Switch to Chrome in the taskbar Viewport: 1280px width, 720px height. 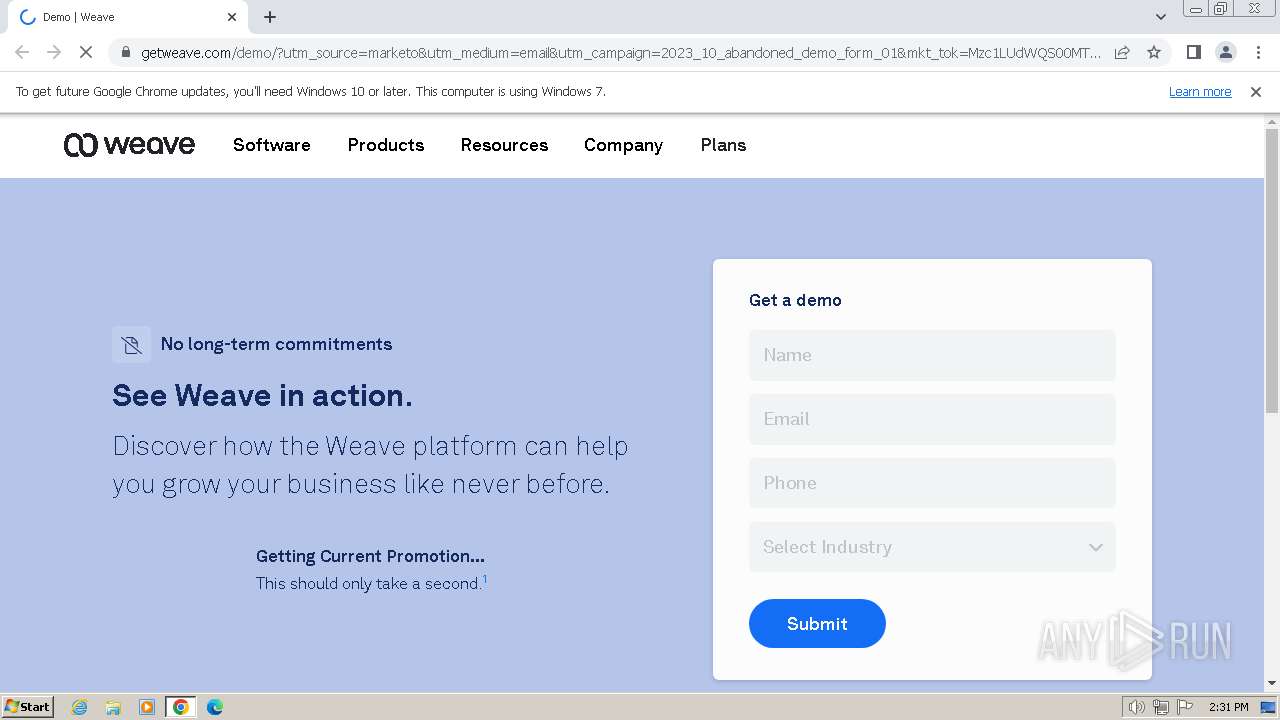(181, 707)
